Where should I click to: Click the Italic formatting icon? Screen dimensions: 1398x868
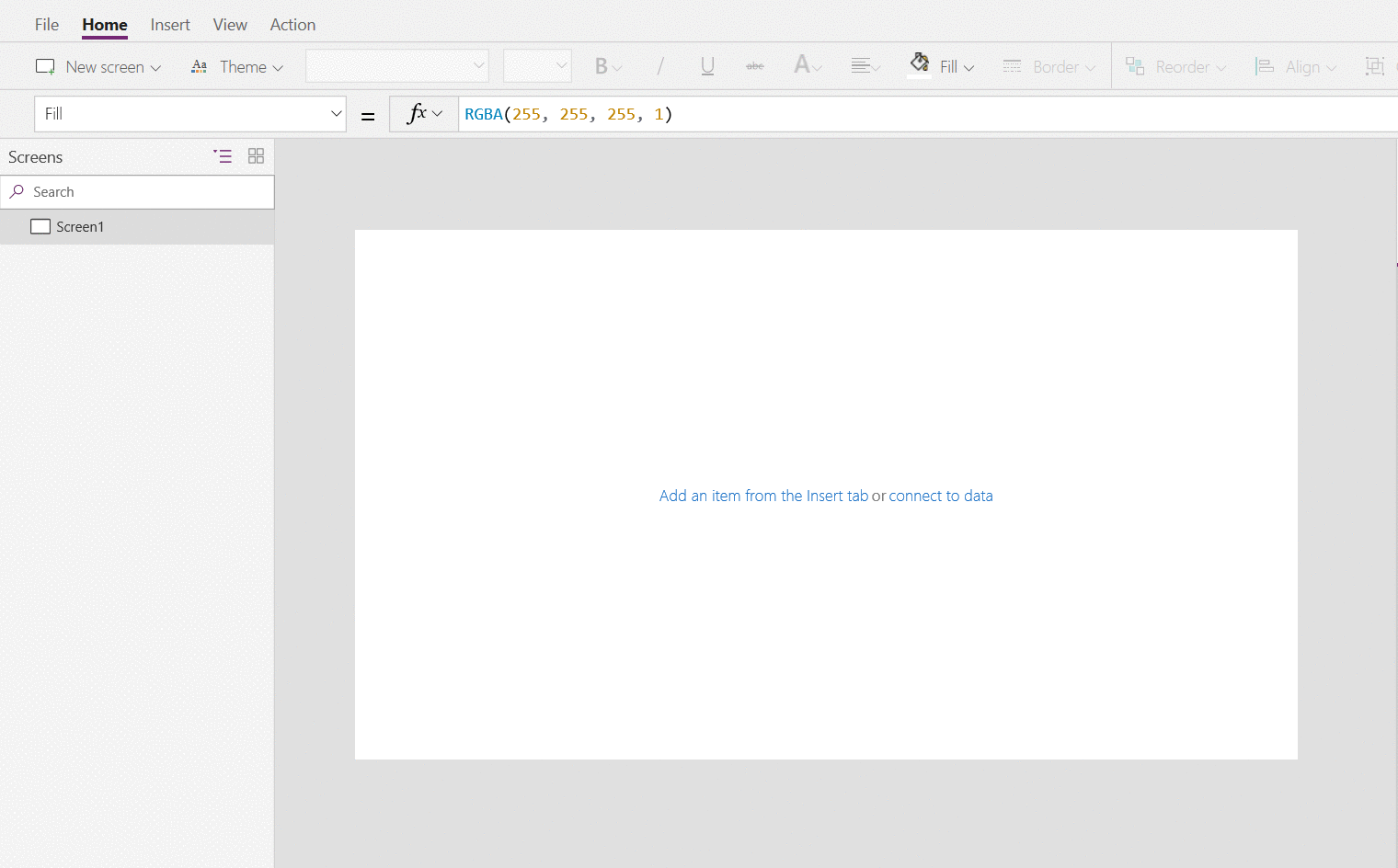point(659,66)
